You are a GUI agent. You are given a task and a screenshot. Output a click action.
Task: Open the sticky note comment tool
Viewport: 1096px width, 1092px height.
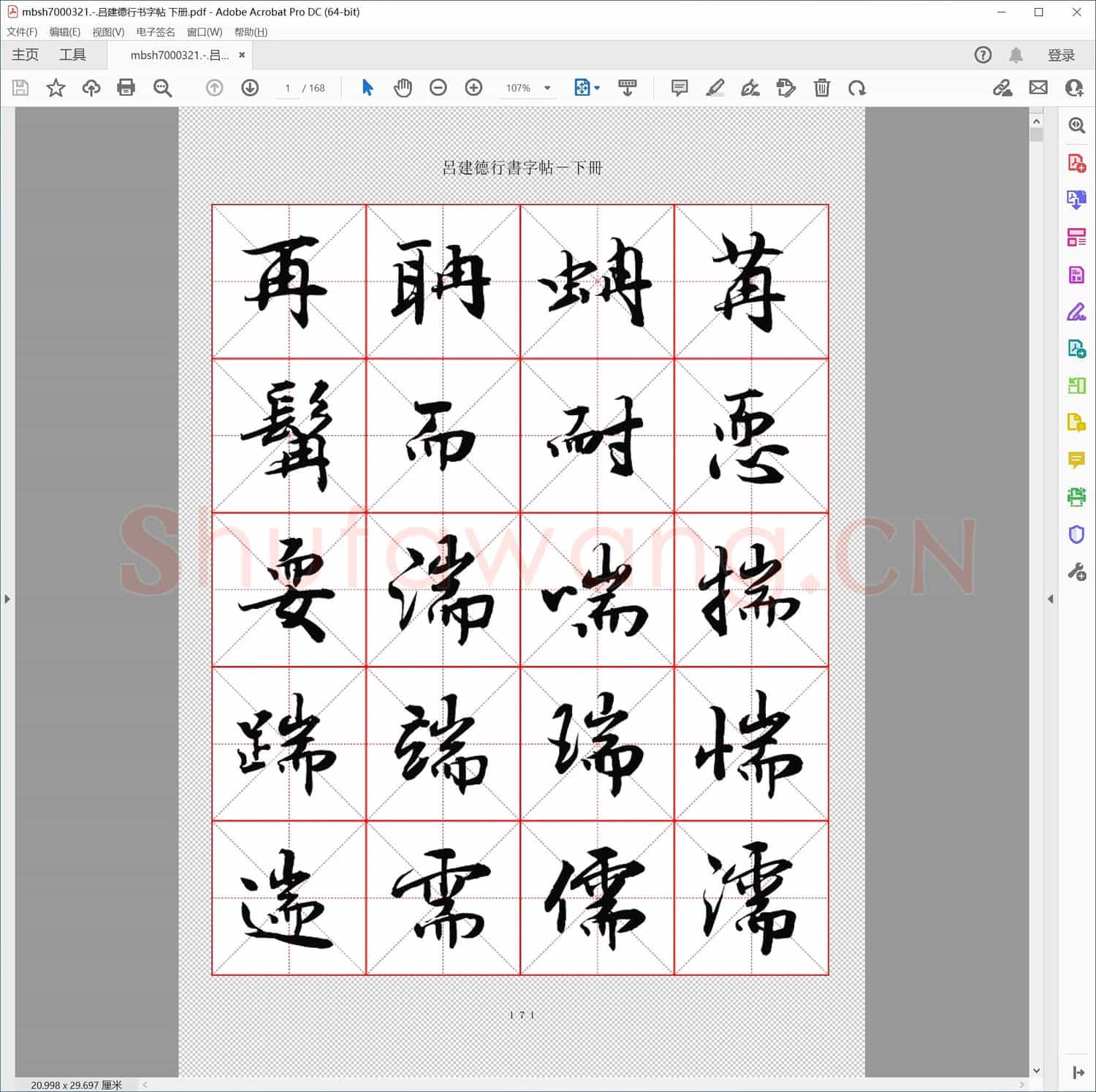679,88
